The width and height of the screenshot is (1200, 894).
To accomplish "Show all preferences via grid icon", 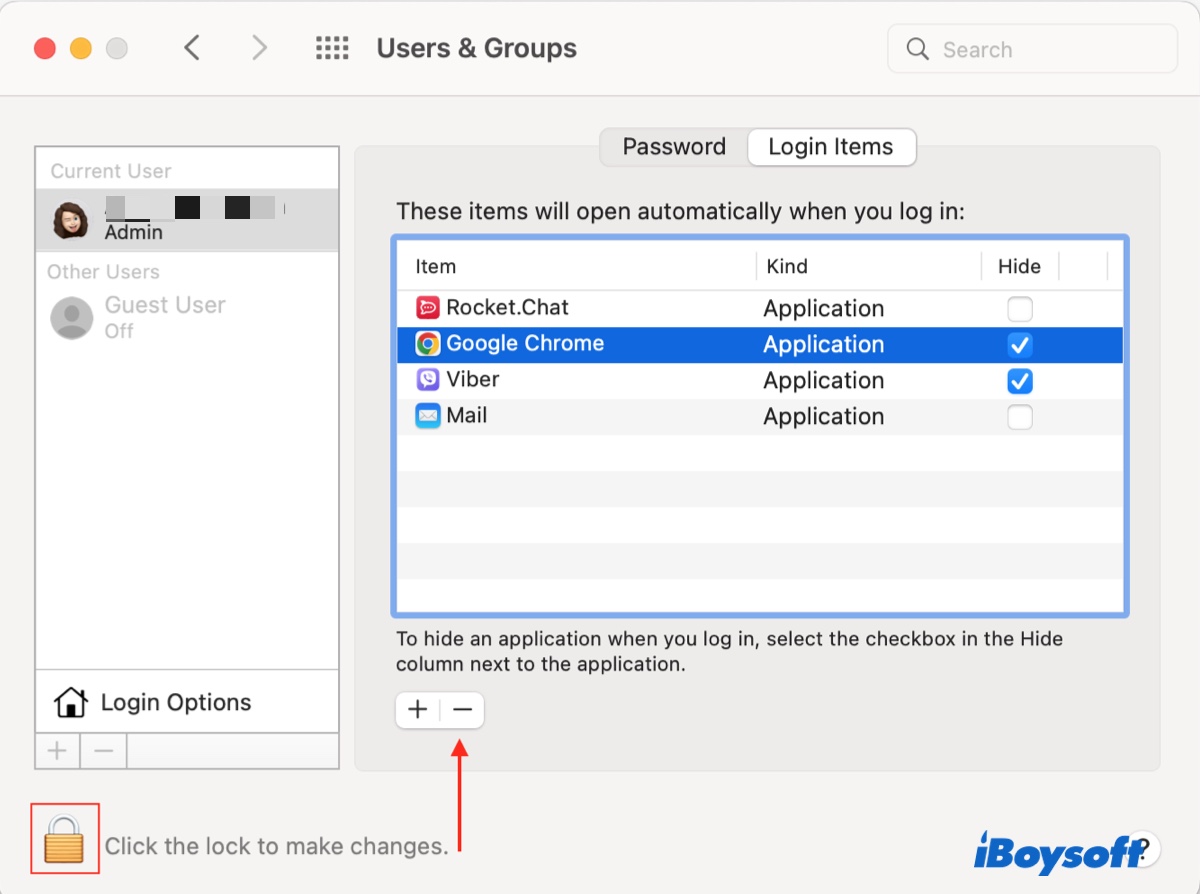I will 332,47.
